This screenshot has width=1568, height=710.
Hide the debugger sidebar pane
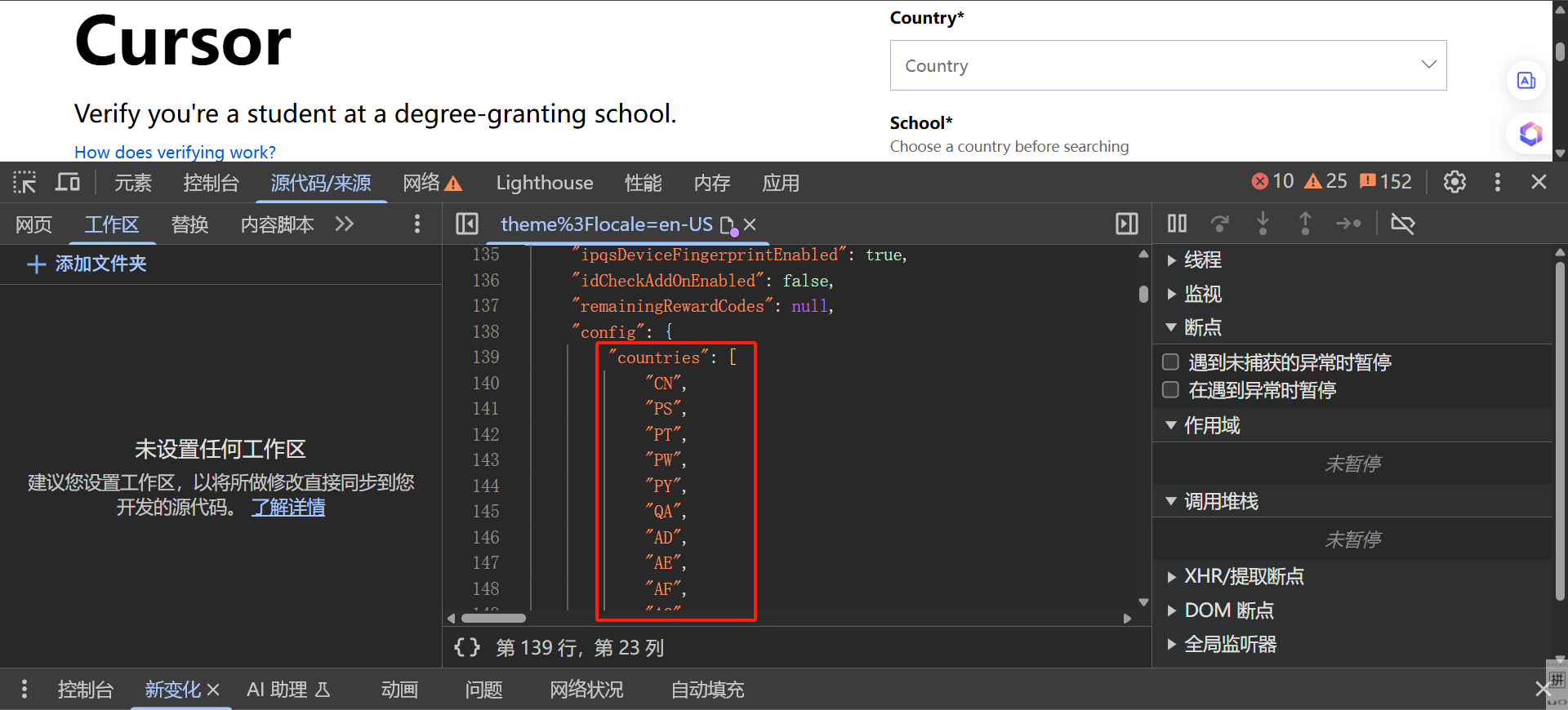coord(1127,224)
